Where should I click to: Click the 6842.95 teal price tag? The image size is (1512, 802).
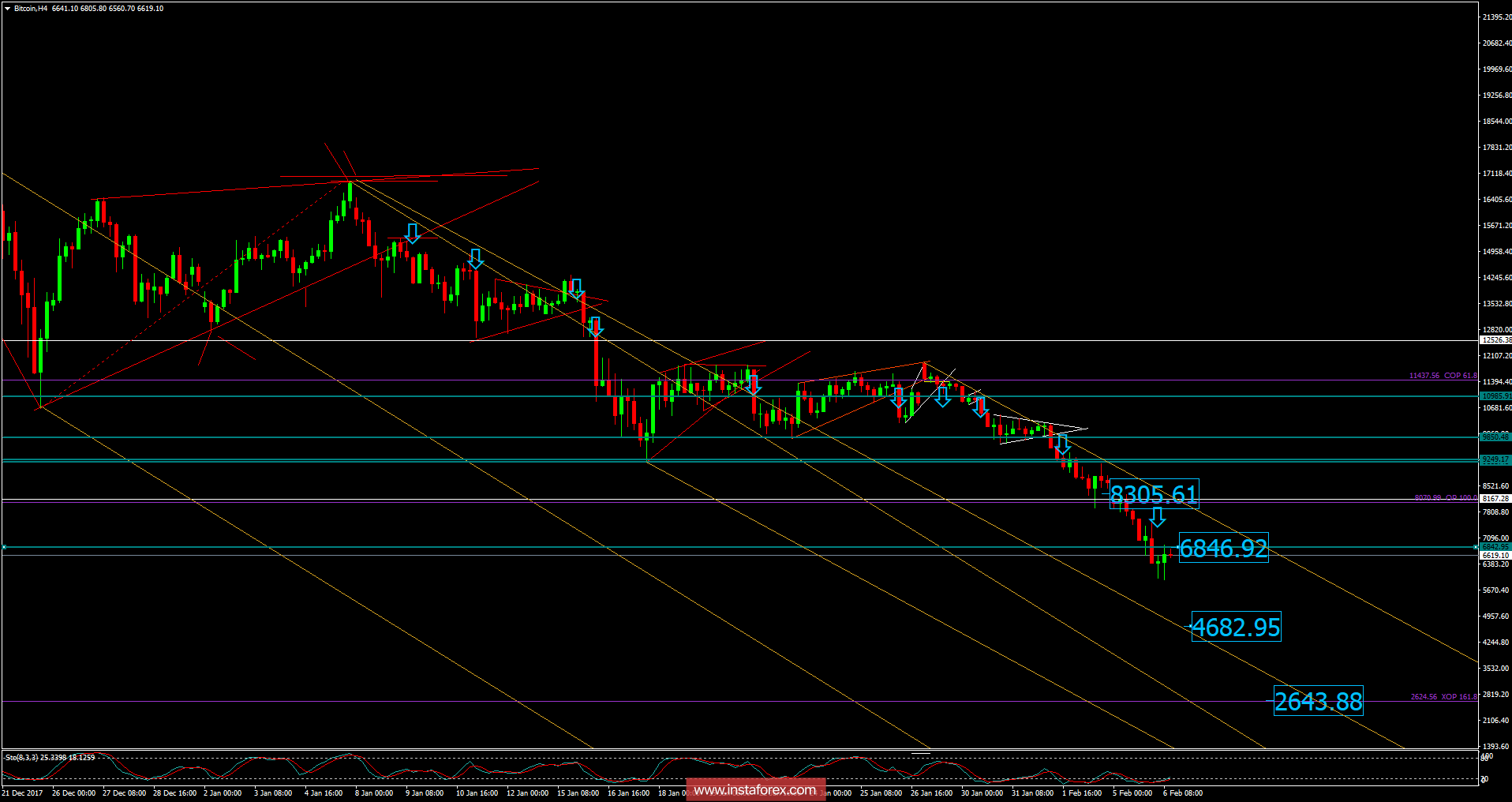point(1495,546)
